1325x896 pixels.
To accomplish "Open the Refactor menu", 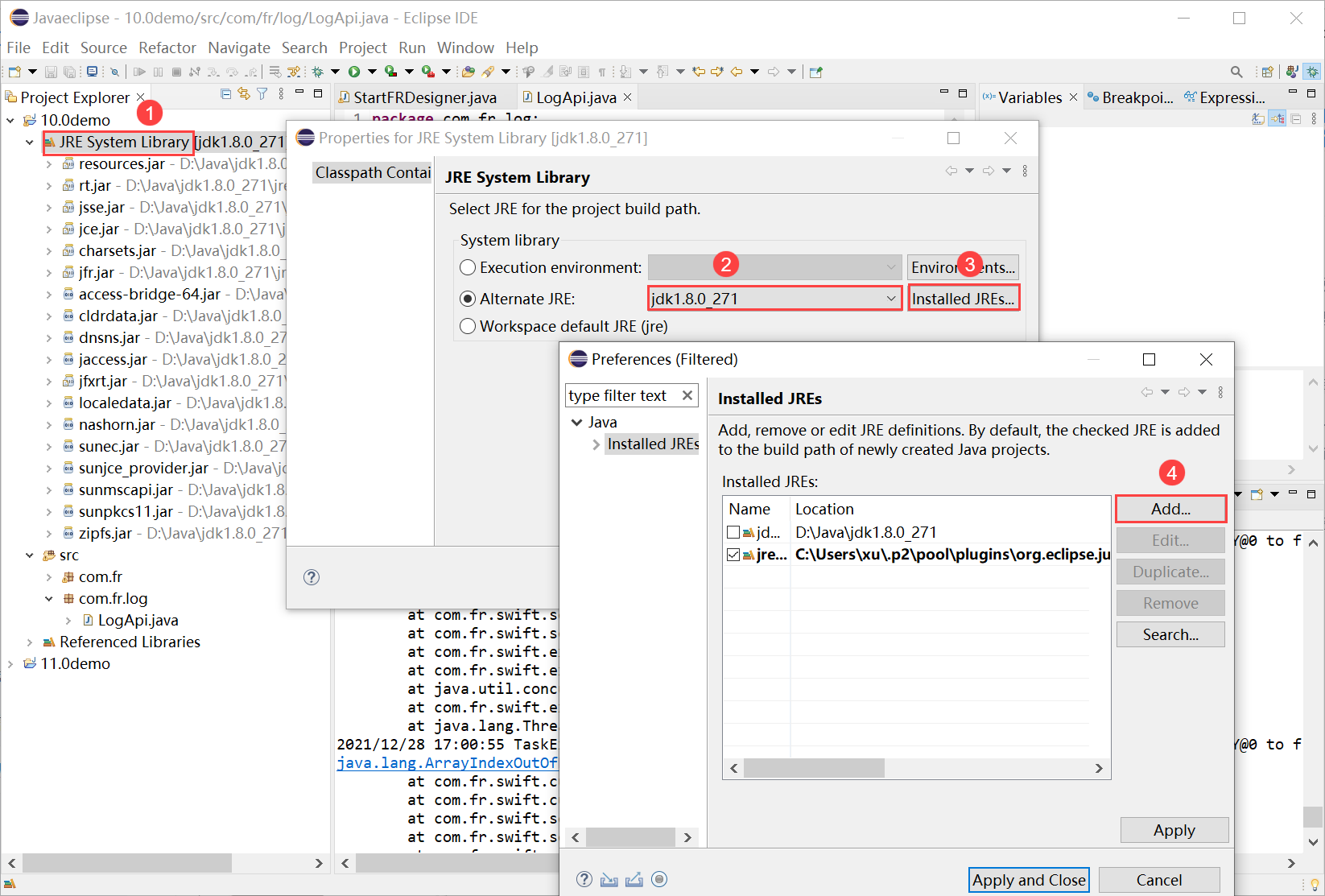I will [x=167, y=47].
